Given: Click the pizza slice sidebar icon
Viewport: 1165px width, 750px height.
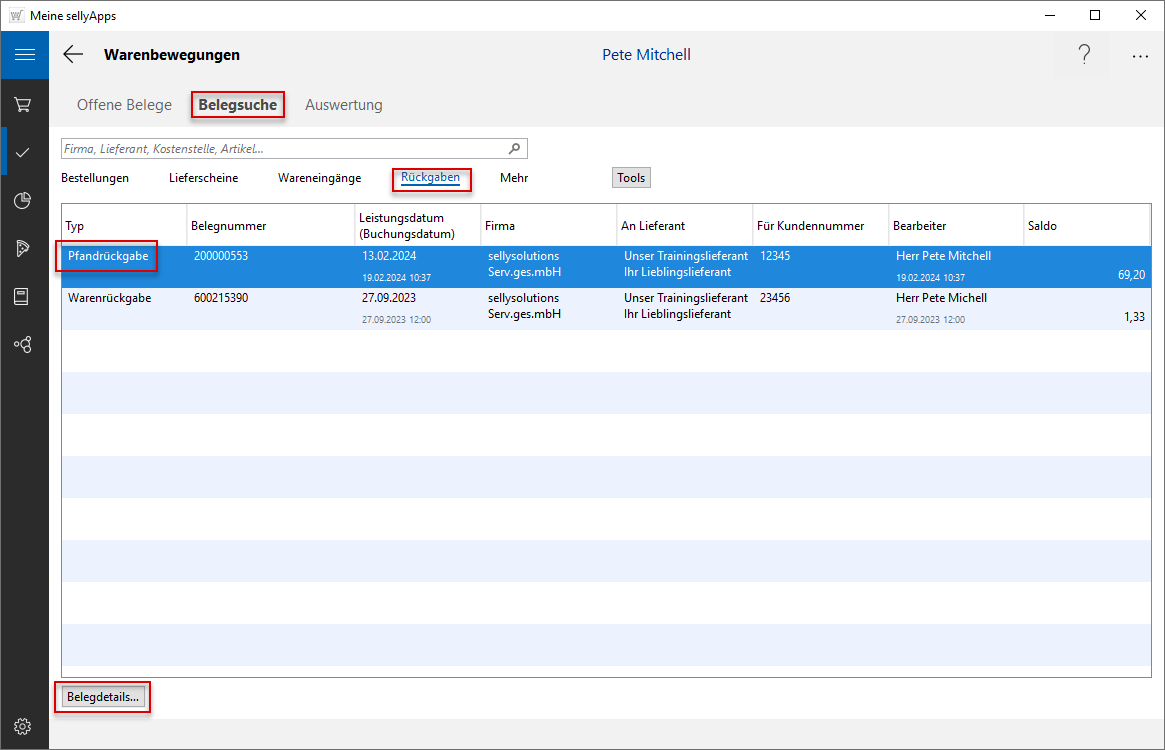Looking at the screenshot, I should pyautogui.click(x=23, y=249).
